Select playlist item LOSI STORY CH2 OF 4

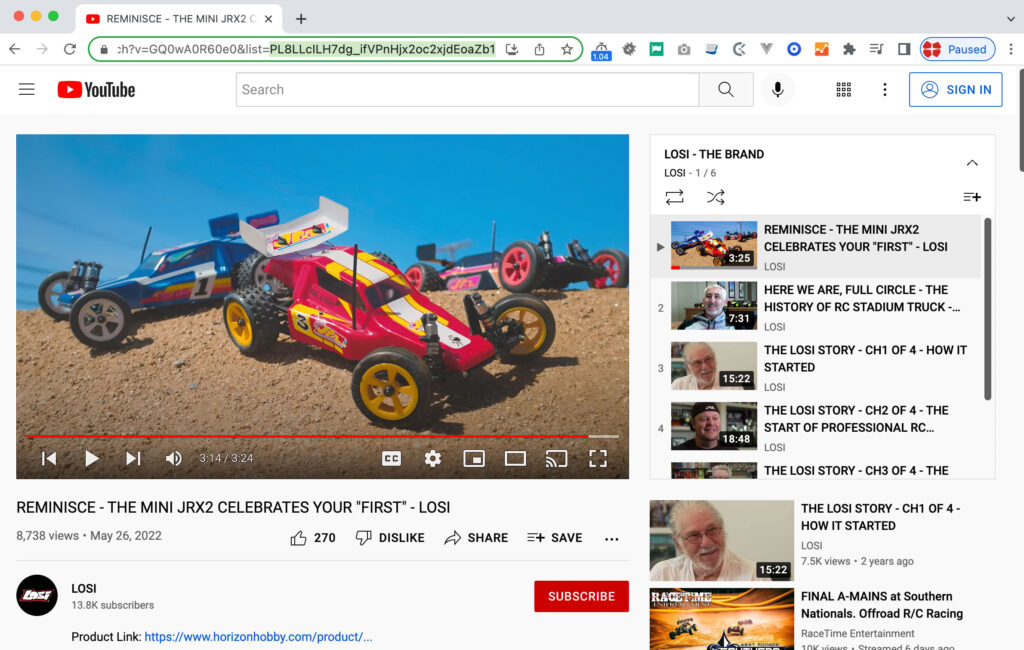pyautogui.click(x=816, y=427)
